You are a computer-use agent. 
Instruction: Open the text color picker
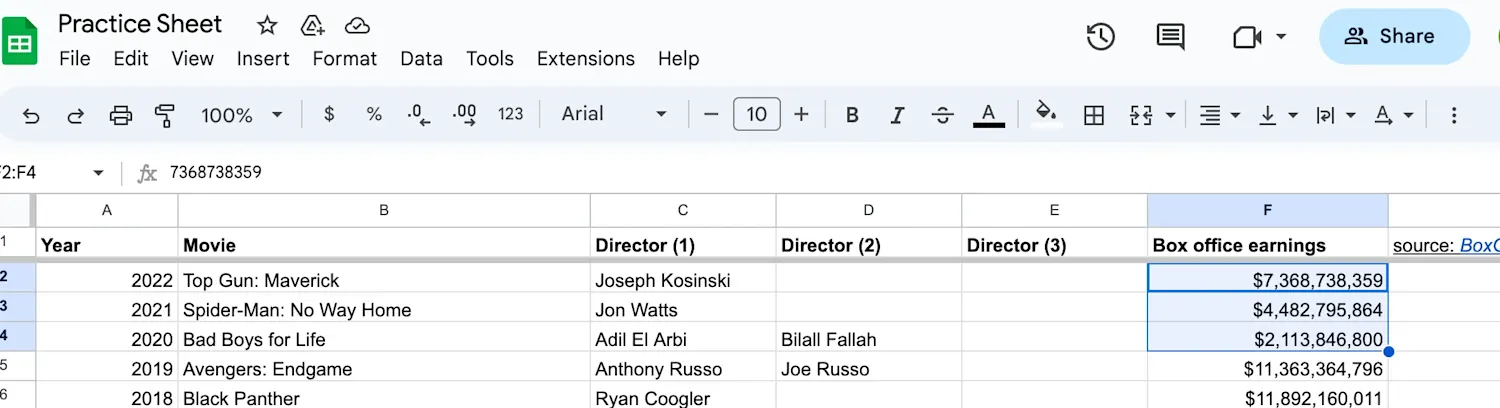988,115
